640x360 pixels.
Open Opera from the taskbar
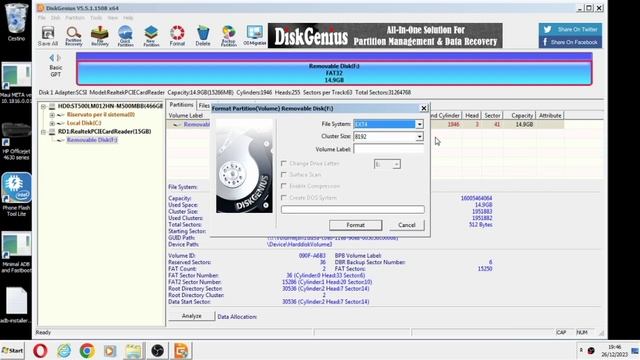[x=40, y=351]
